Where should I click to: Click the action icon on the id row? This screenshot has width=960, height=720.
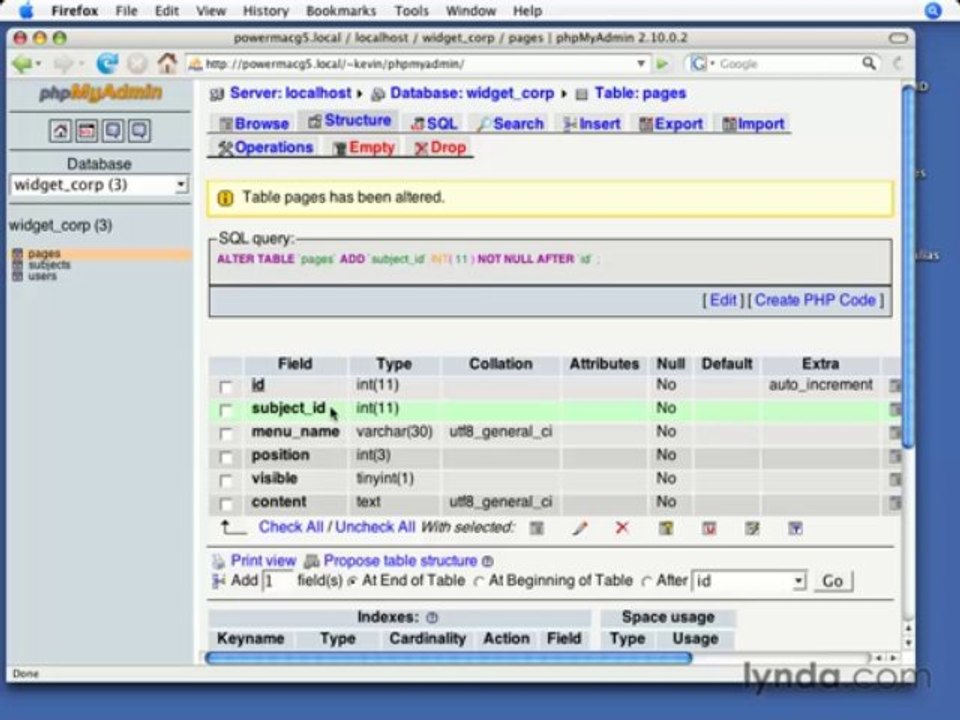[x=894, y=385]
